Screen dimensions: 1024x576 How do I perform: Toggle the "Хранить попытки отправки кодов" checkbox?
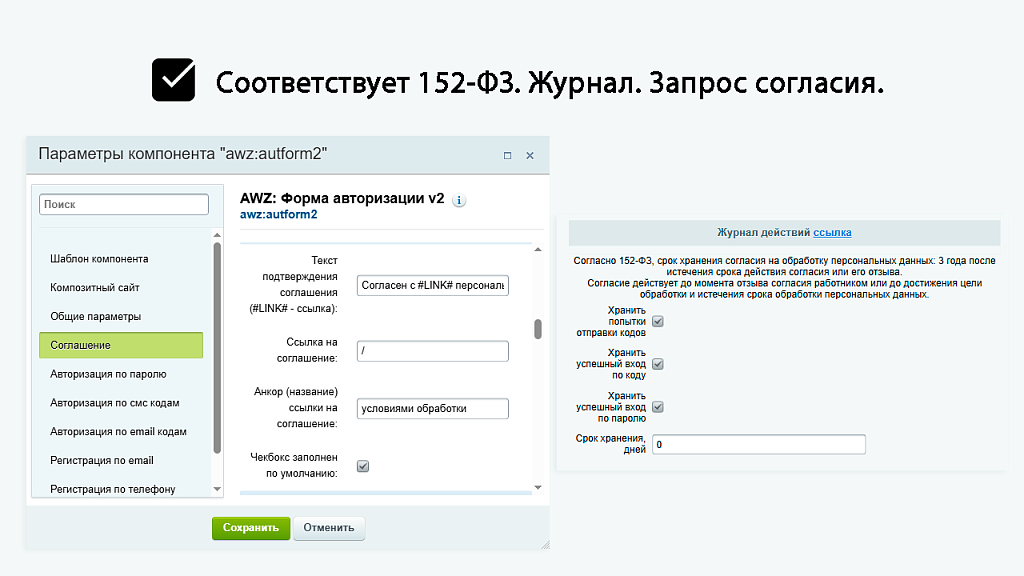[x=657, y=321]
